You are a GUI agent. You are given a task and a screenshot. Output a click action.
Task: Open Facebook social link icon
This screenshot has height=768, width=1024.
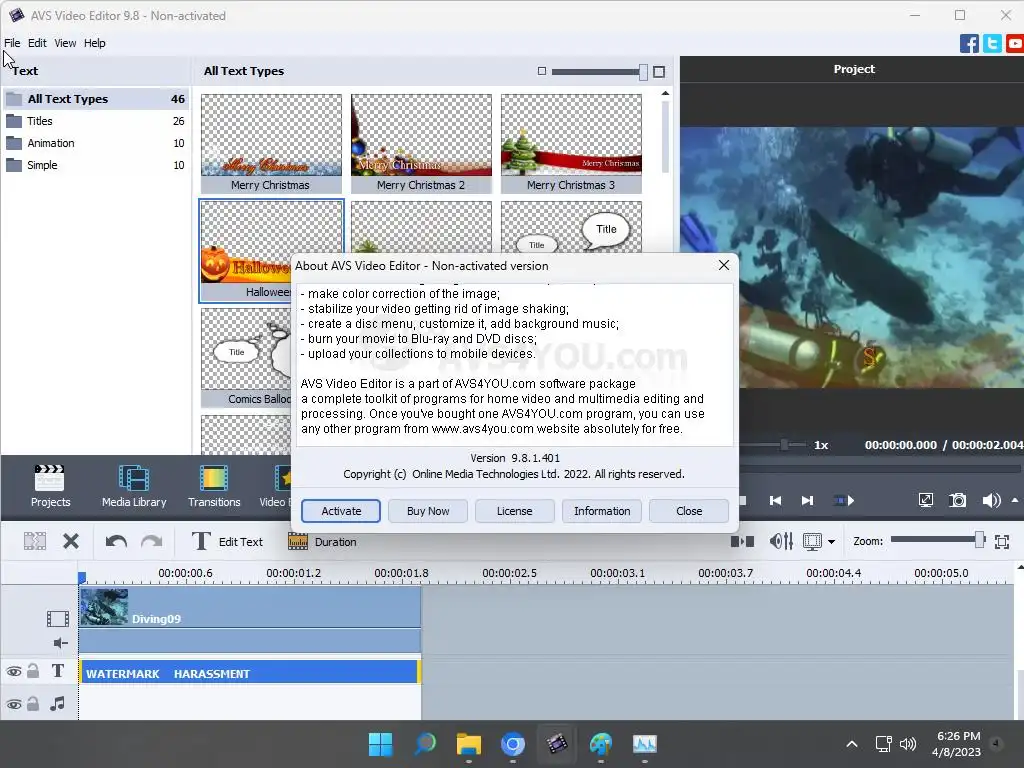tap(969, 44)
